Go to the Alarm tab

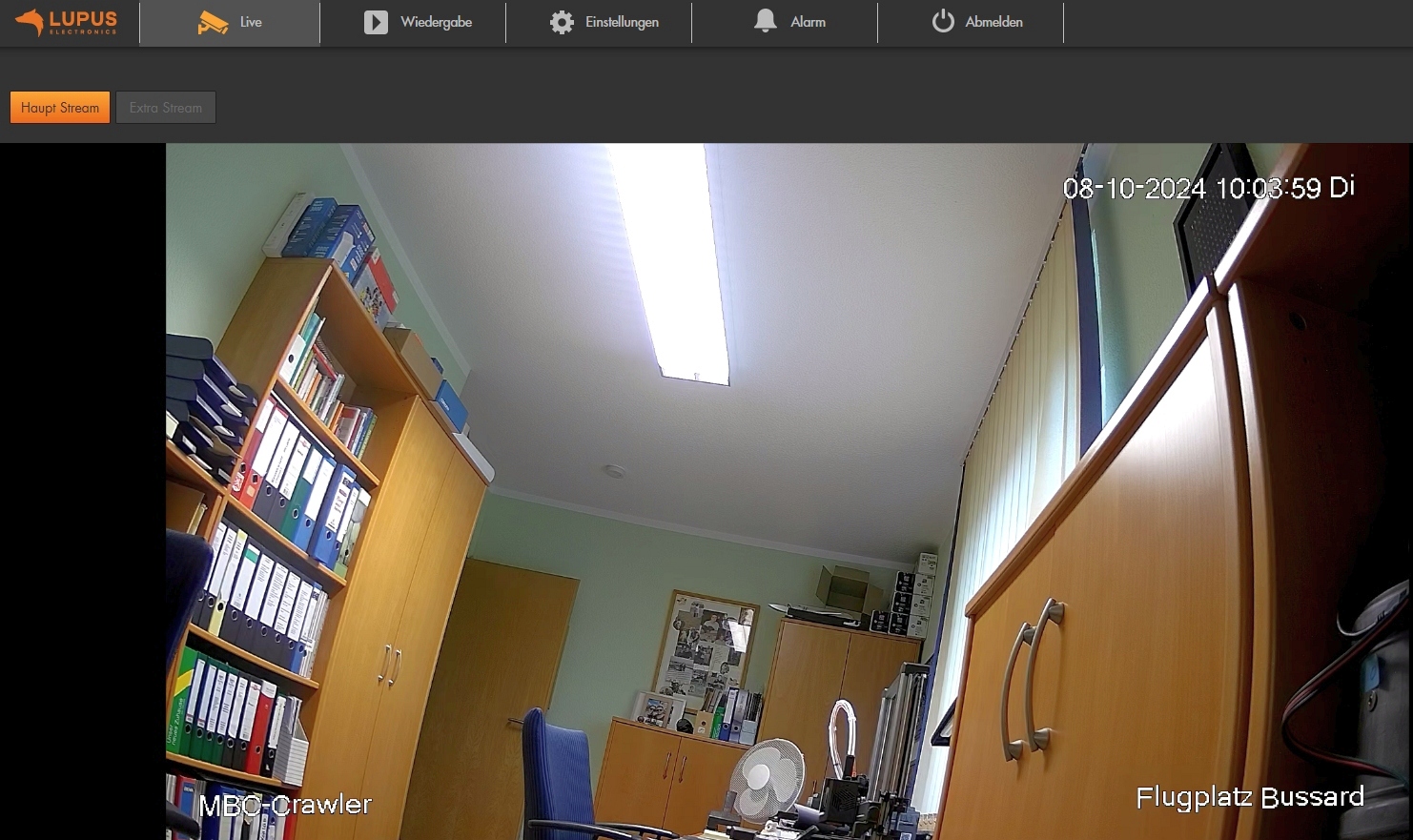click(808, 22)
